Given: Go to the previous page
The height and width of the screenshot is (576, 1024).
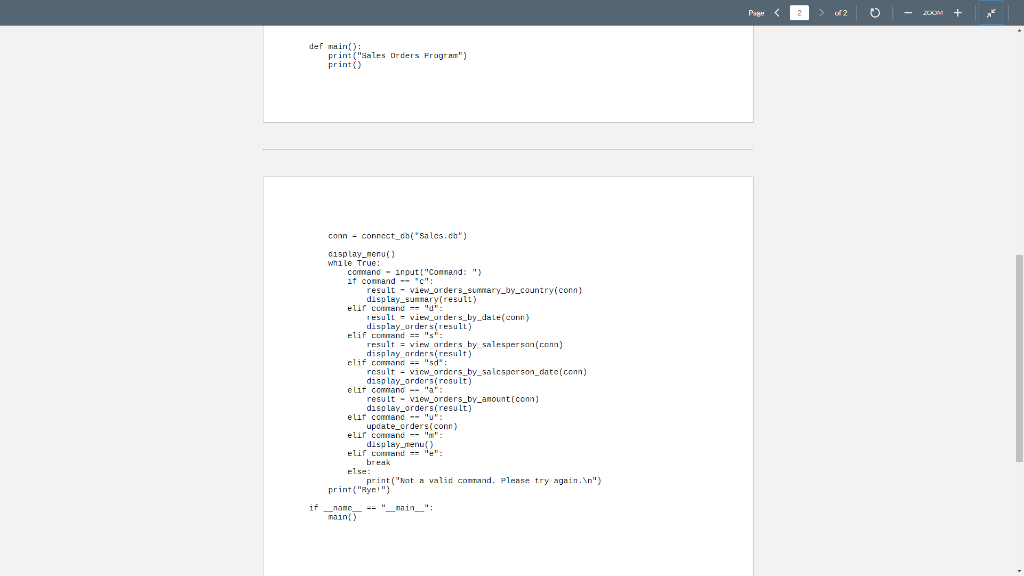Looking at the screenshot, I should (776, 13).
